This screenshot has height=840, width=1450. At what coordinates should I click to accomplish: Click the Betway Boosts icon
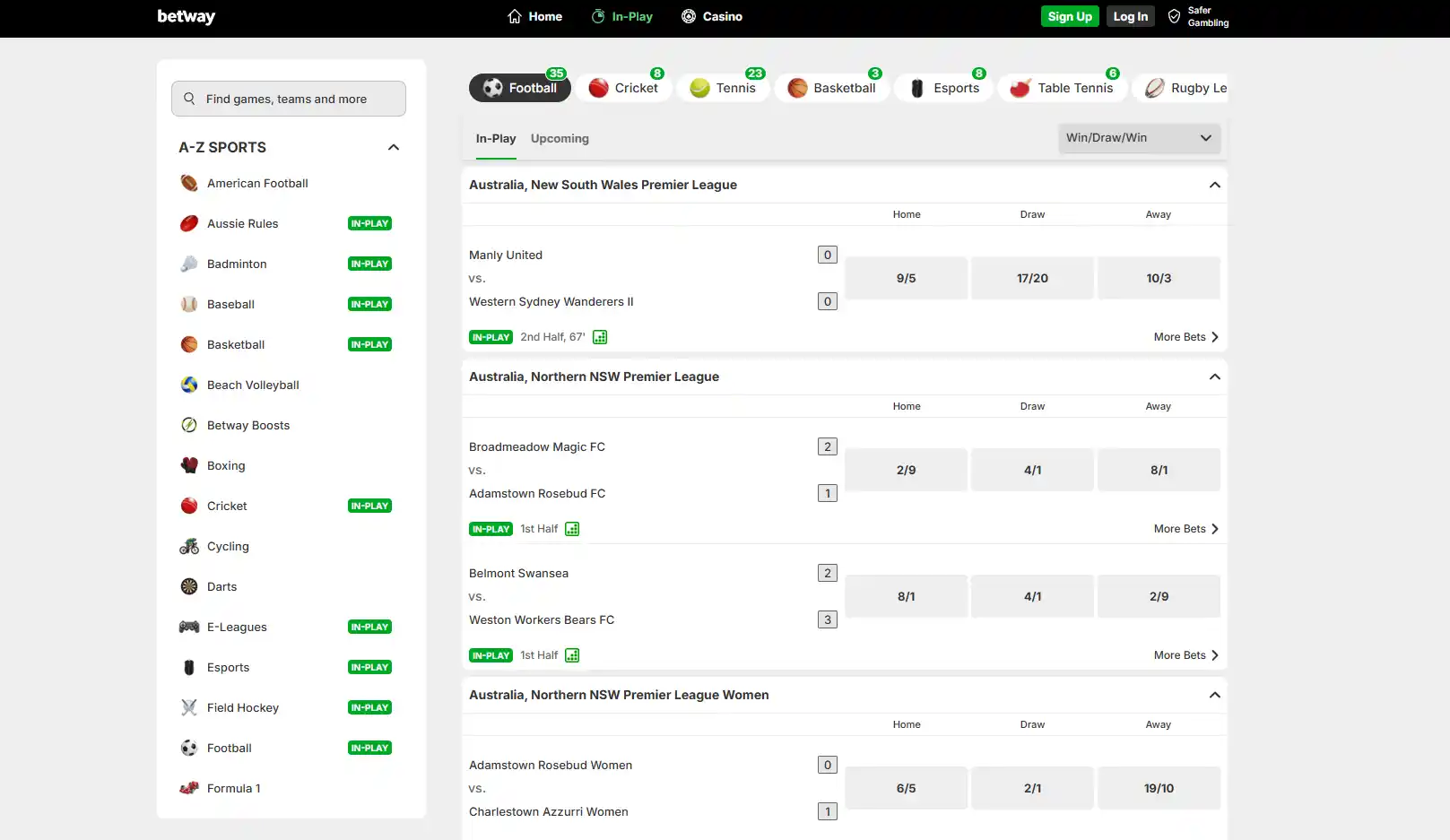click(x=189, y=425)
